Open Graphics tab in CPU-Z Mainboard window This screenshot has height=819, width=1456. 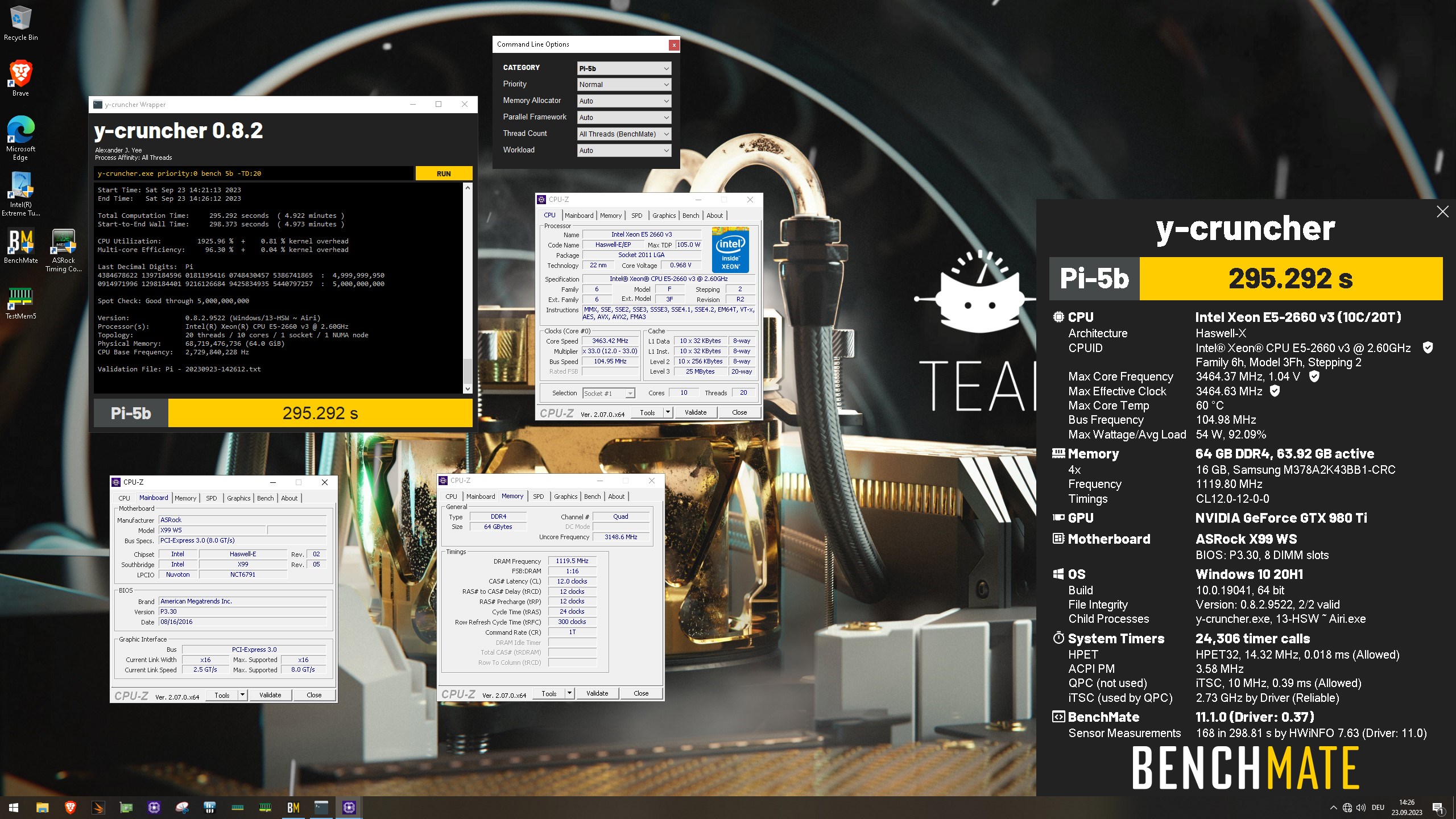pyautogui.click(x=238, y=498)
